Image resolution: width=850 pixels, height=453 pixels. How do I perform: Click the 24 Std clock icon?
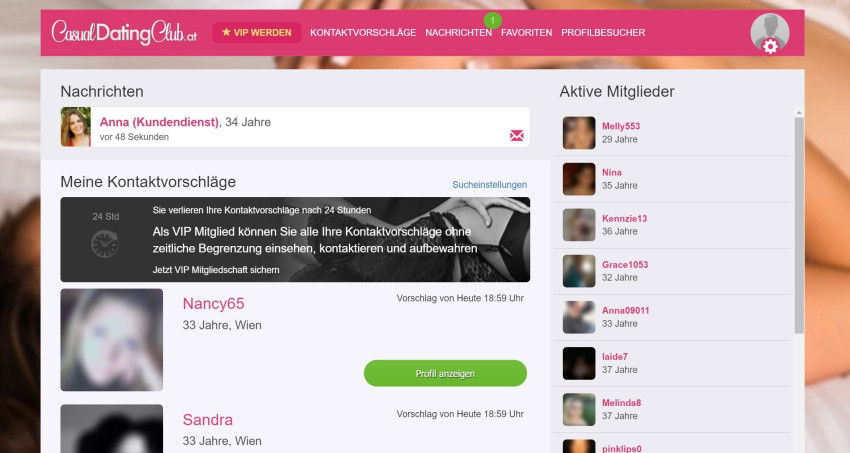(x=105, y=243)
